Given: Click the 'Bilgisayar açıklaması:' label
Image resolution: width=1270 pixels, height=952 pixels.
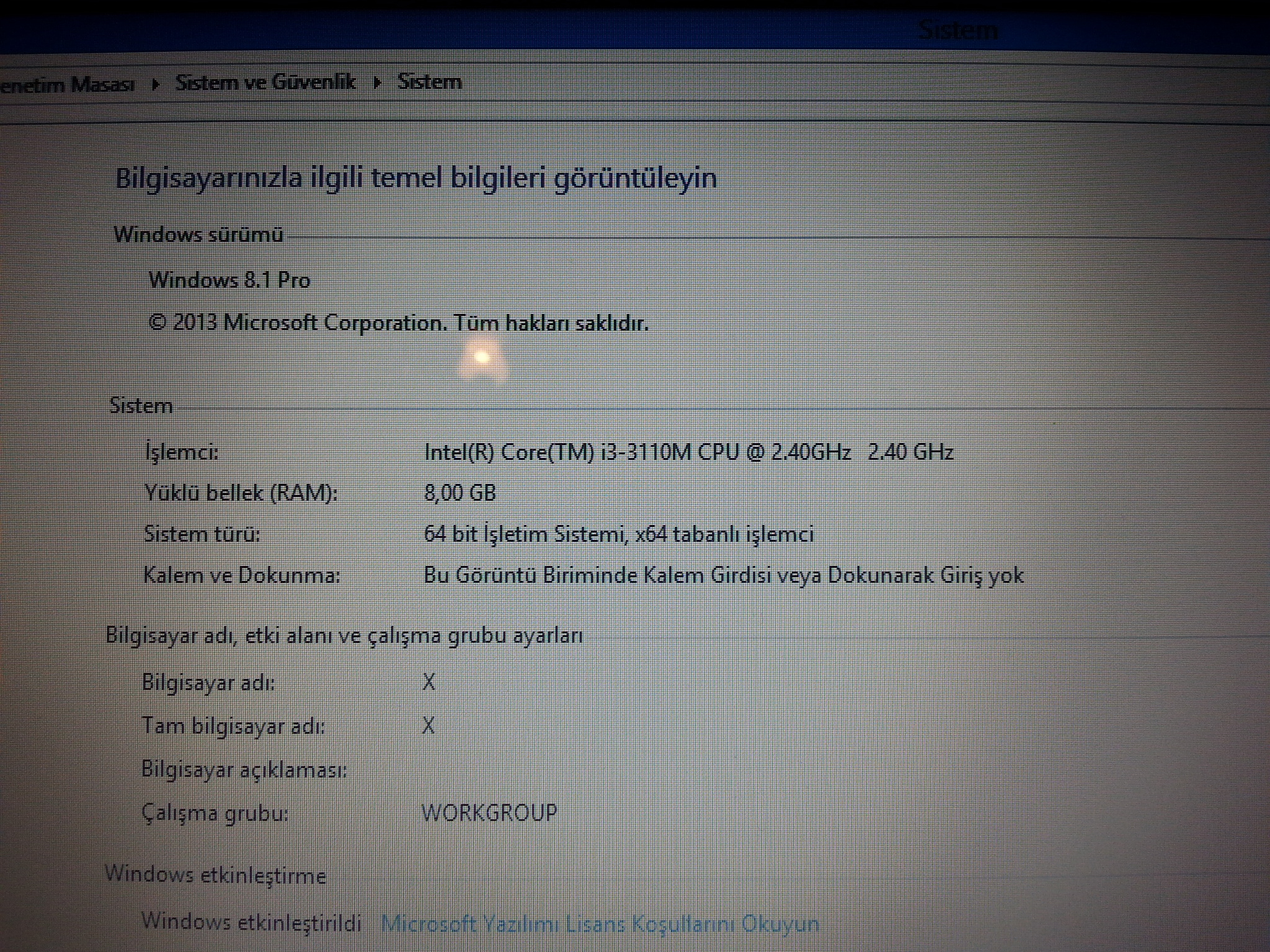Looking at the screenshot, I should (x=244, y=770).
